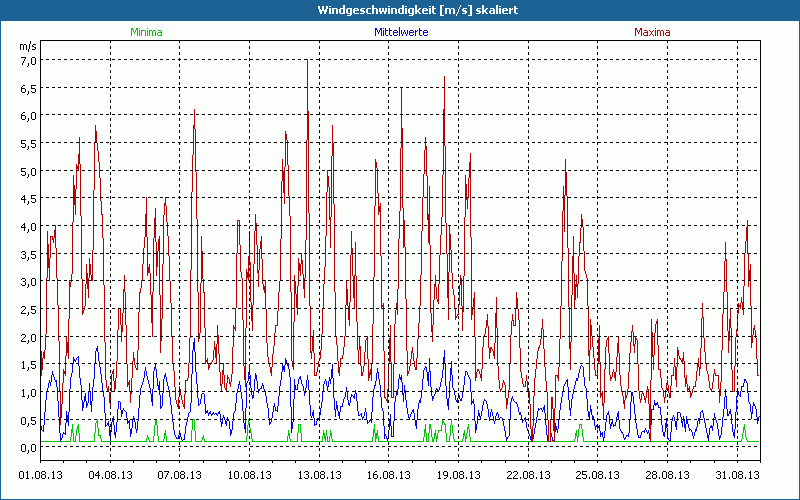Click the m/s unit label
This screenshot has height=500, width=800.
click(27, 46)
